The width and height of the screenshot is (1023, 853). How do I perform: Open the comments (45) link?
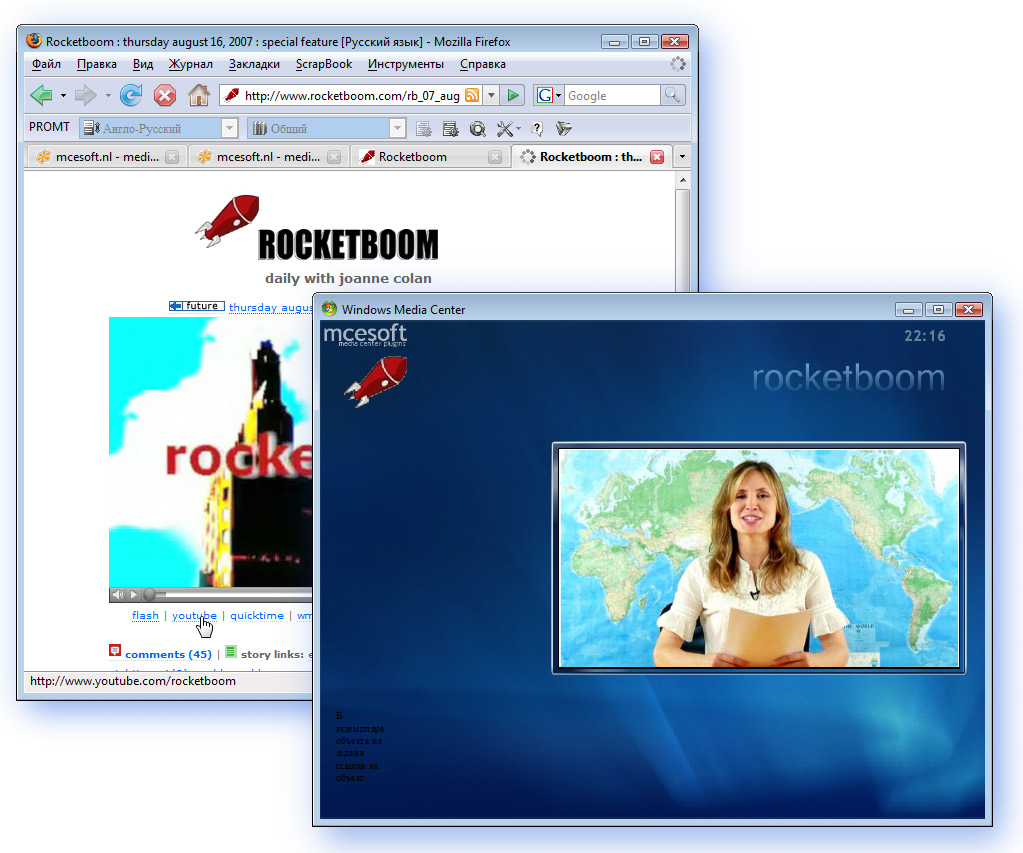click(168, 654)
